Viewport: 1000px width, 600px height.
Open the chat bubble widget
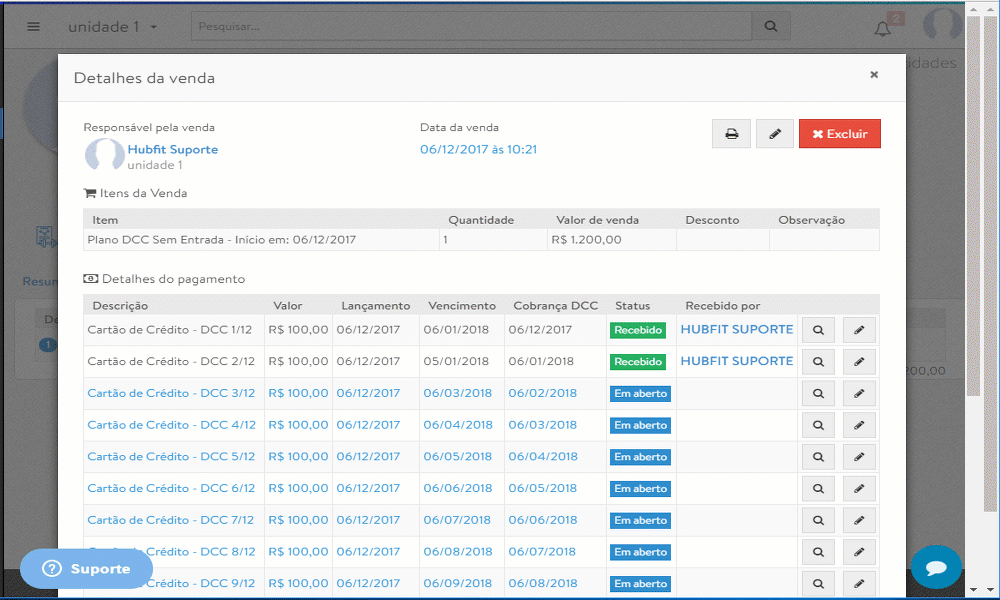[936, 568]
